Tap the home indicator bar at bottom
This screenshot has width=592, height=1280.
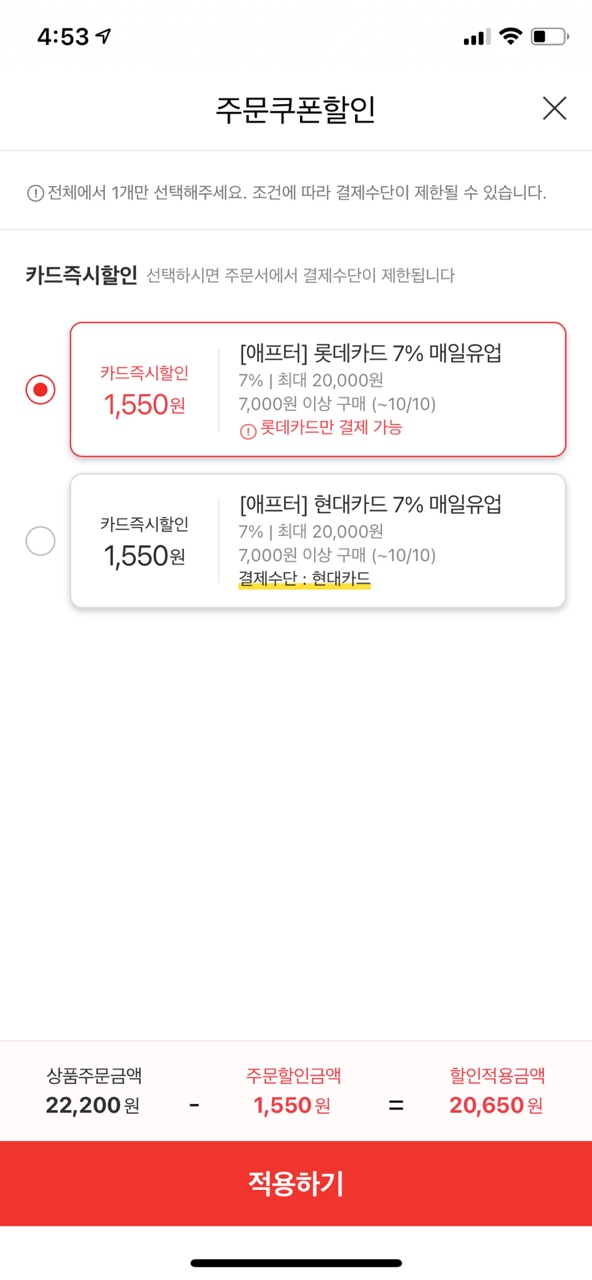[296, 1264]
